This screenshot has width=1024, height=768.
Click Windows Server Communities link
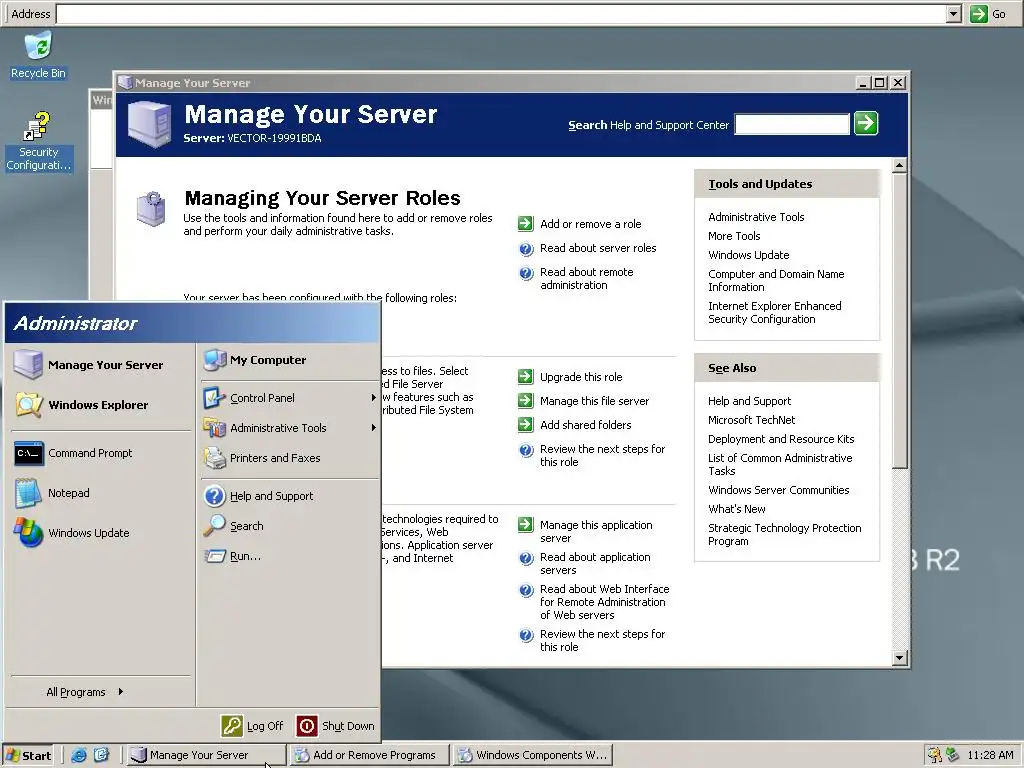point(778,490)
